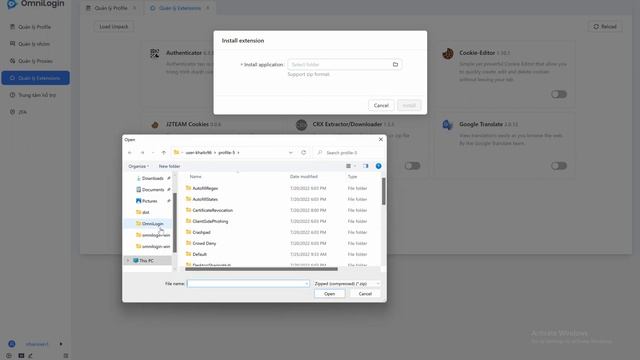
Task: Select Documents in quick access
Action: pyautogui.click(x=153, y=190)
